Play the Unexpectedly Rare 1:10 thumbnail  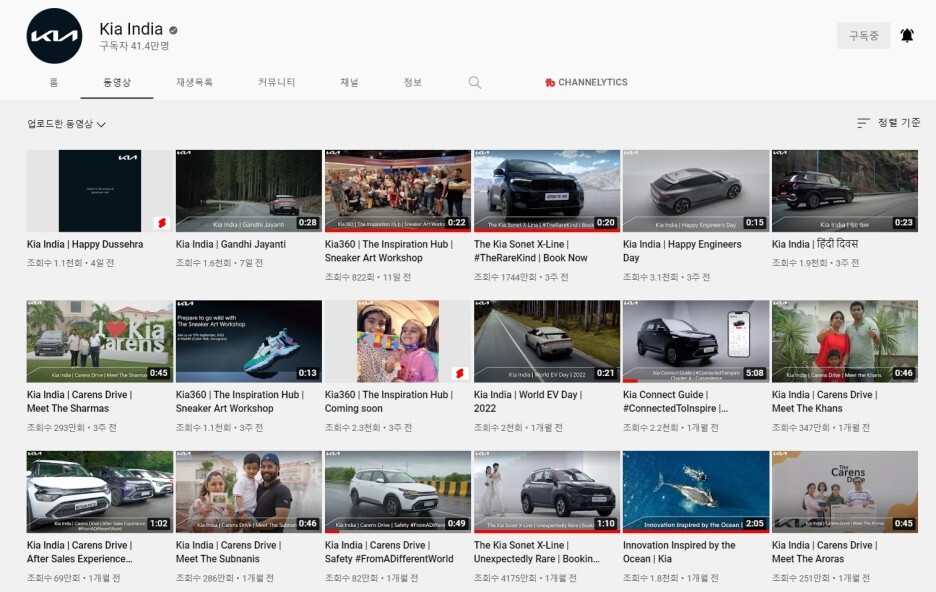pyautogui.click(x=547, y=492)
